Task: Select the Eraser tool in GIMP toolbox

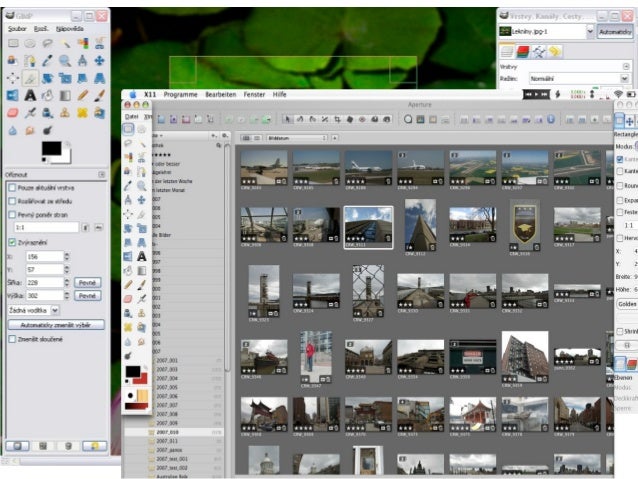Action: [x=13, y=111]
